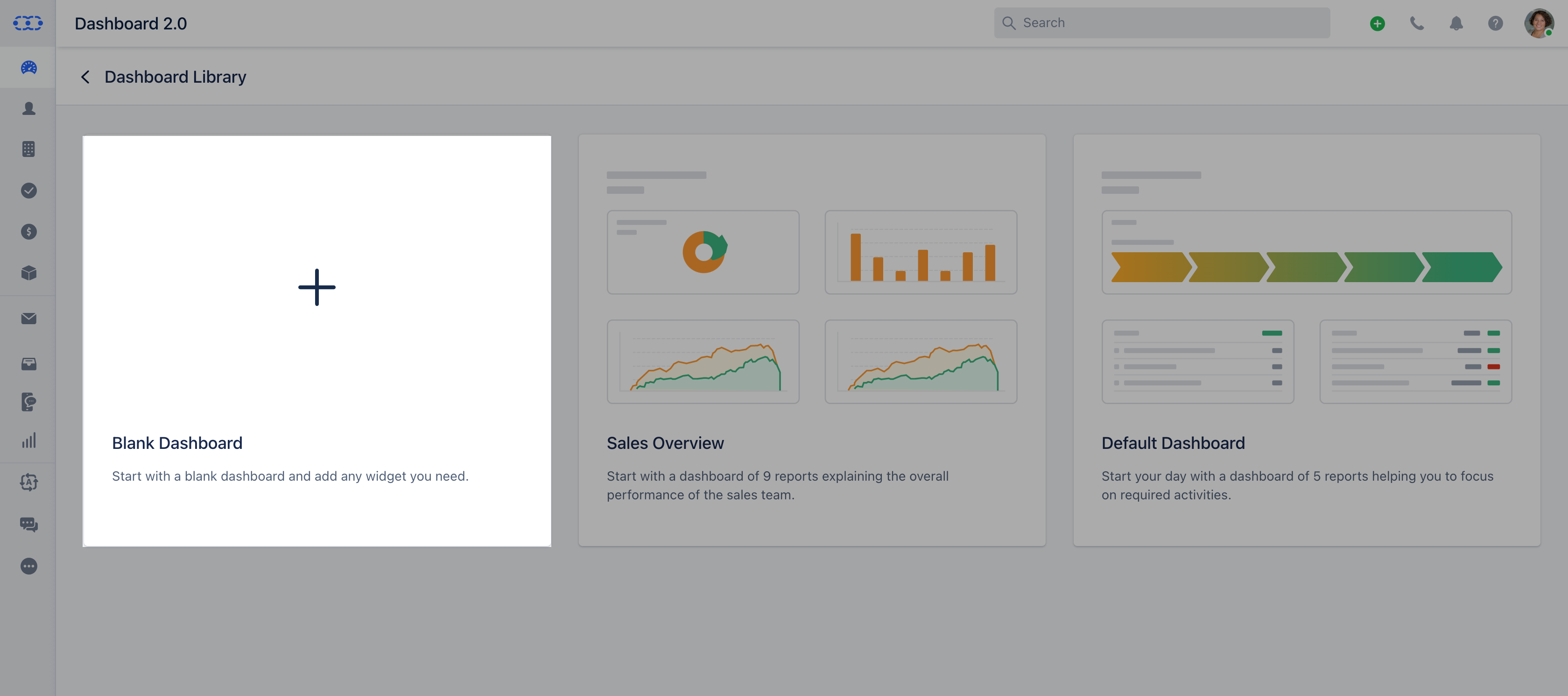
Task: Click the single-status list preview in Default Dashboard
Action: pos(1198,362)
